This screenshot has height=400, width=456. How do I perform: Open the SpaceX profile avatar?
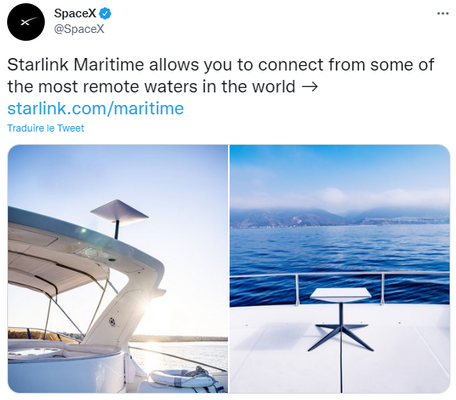(x=26, y=22)
